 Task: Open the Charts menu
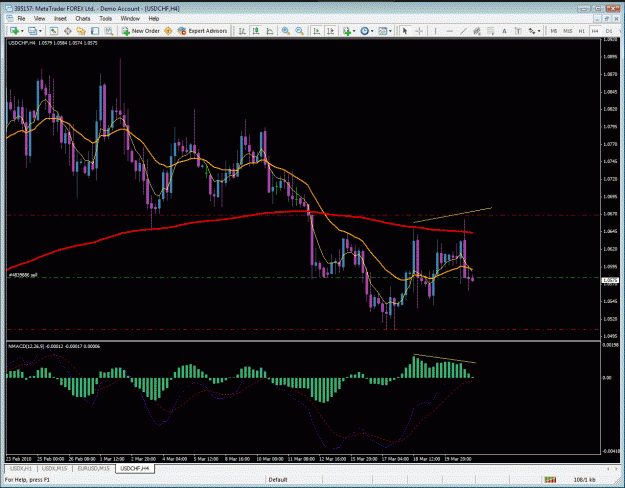83,18
